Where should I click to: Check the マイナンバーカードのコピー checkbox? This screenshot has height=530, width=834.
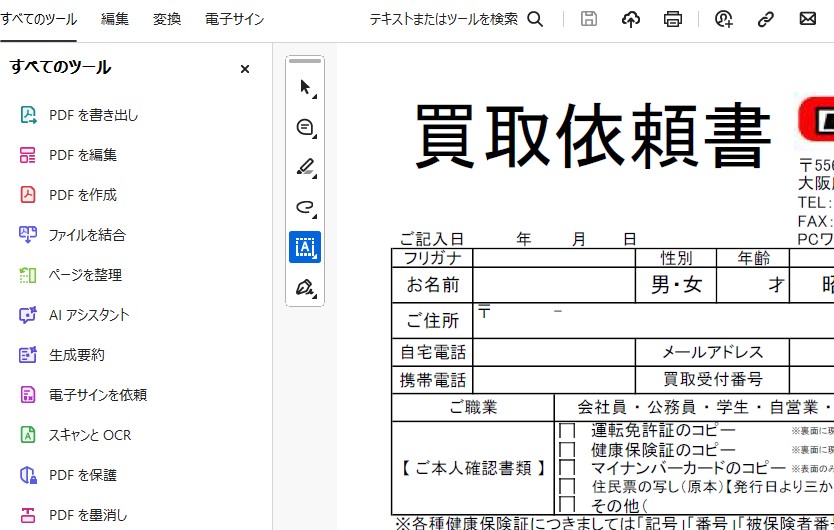coord(567,468)
